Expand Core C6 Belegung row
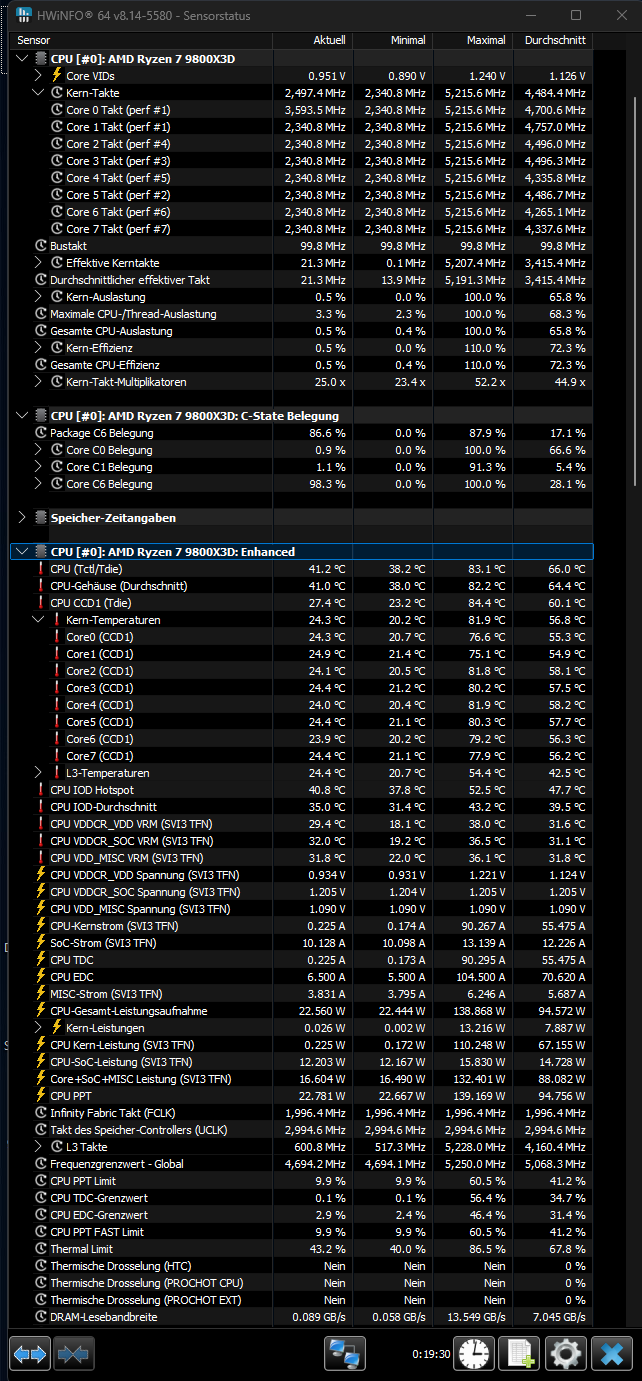Viewport: 642px width, 1381px height. point(39,484)
